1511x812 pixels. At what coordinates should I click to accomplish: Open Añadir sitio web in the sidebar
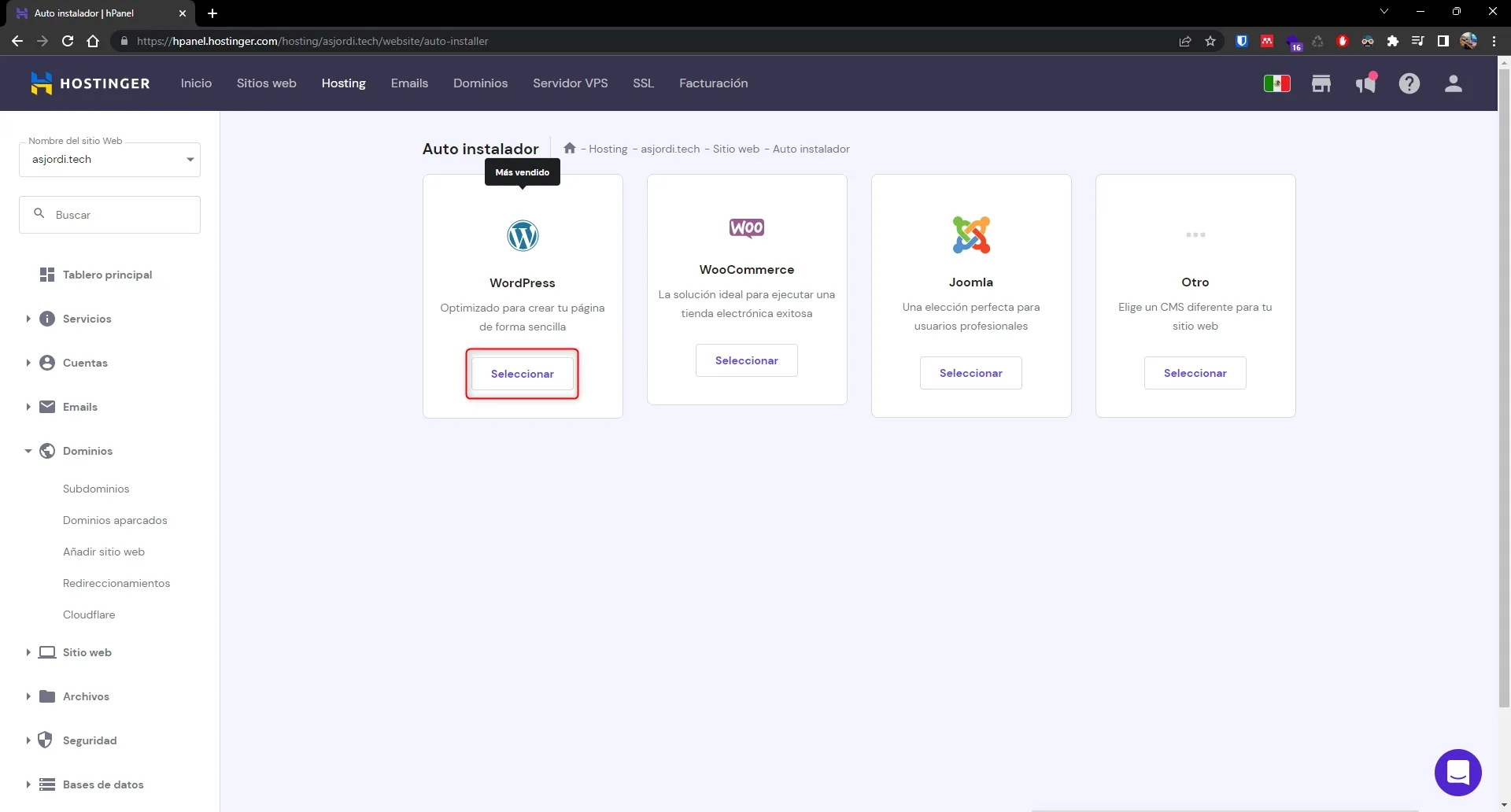click(104, 552)
